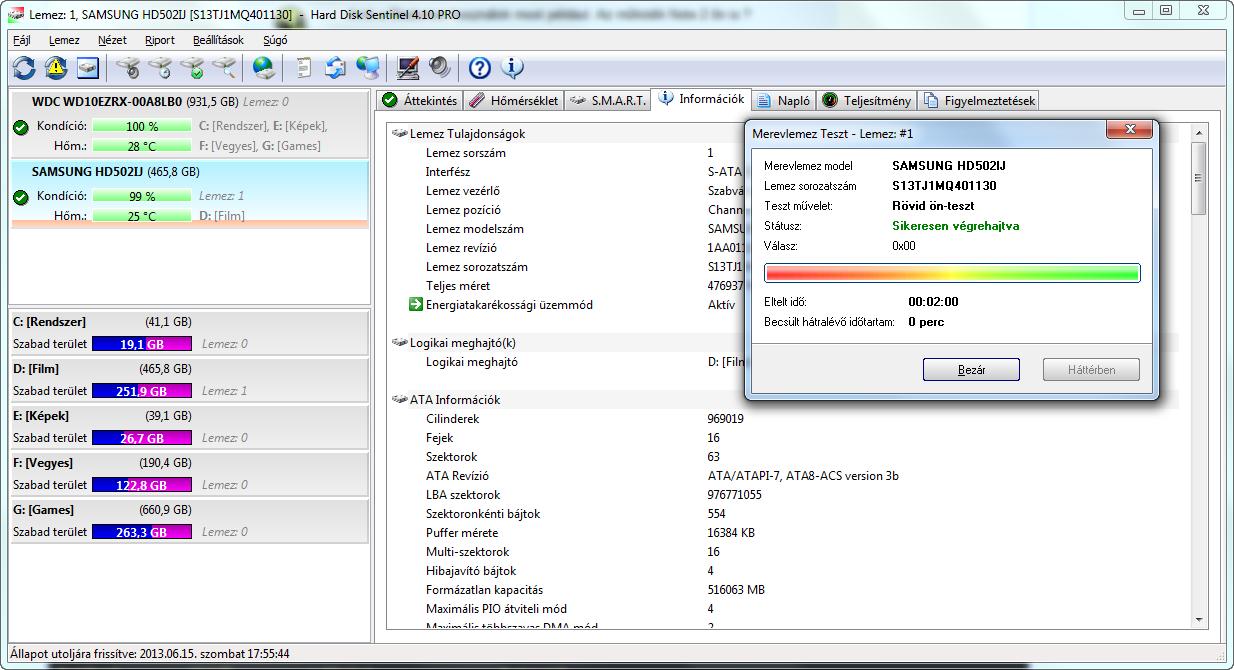Switch to the Figyelmeztetések tab
Screen dimensions: 1234x670
[979, 100]
